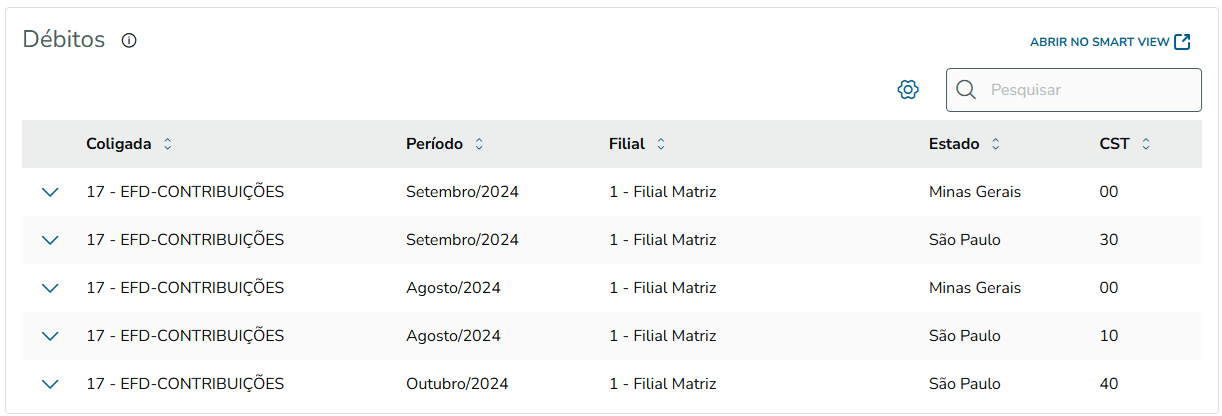Click the info icon beside Débitos title

pos(129,41)
